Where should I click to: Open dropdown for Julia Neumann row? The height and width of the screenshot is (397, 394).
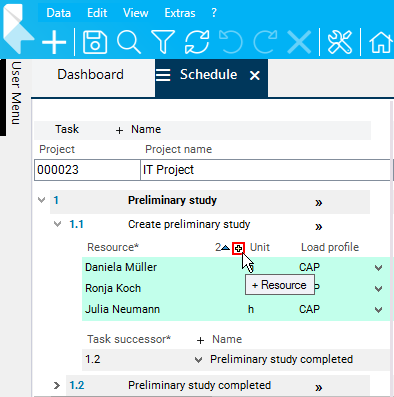[x=378, y=310]
